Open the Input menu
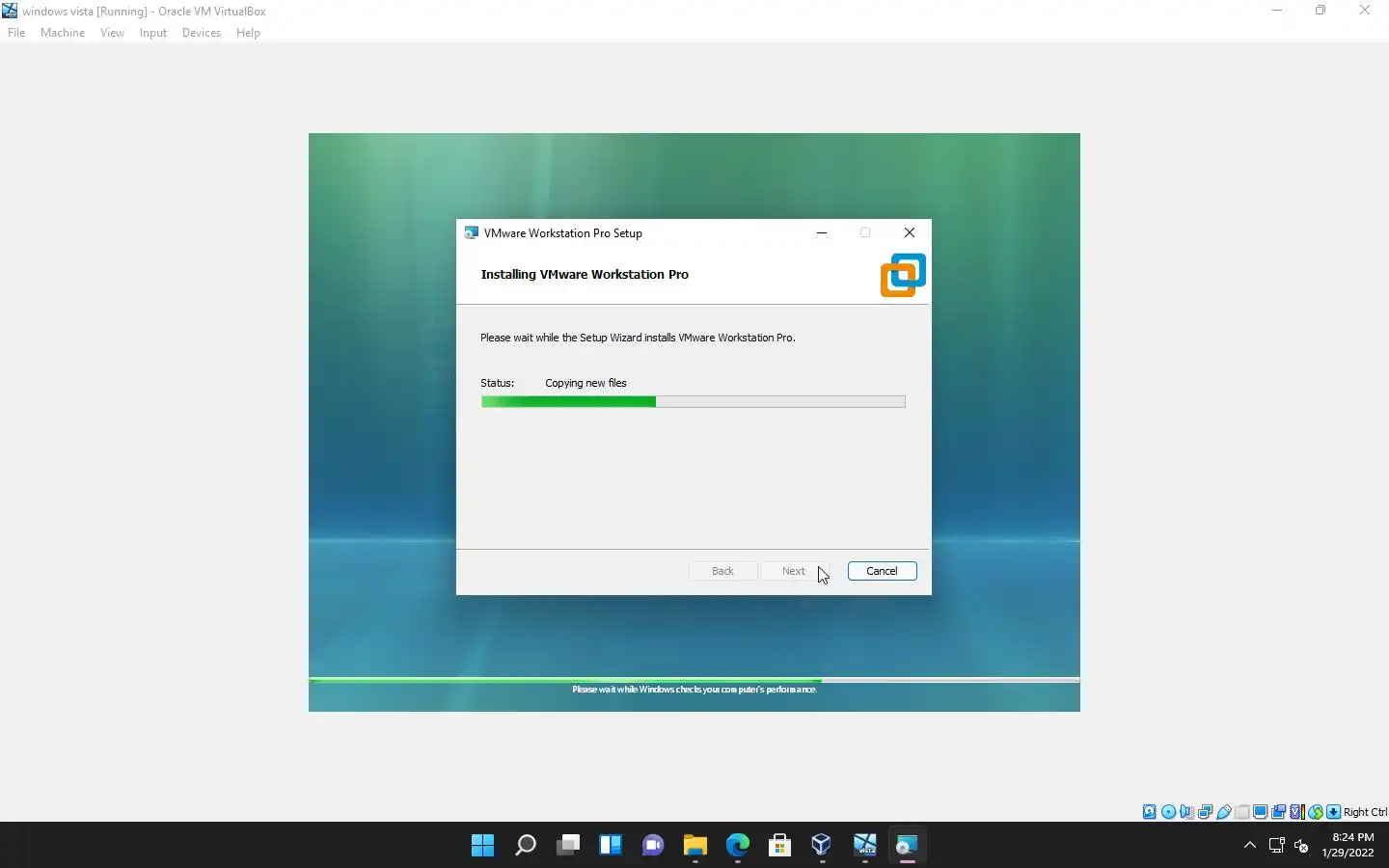Image resolution: width=1389 pixels, height=868 pixels. pyautogui.click(x=152, y=33)
